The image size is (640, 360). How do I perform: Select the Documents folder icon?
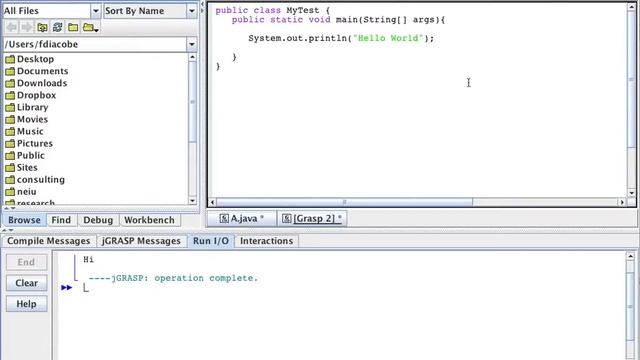(x=10, y=71)
